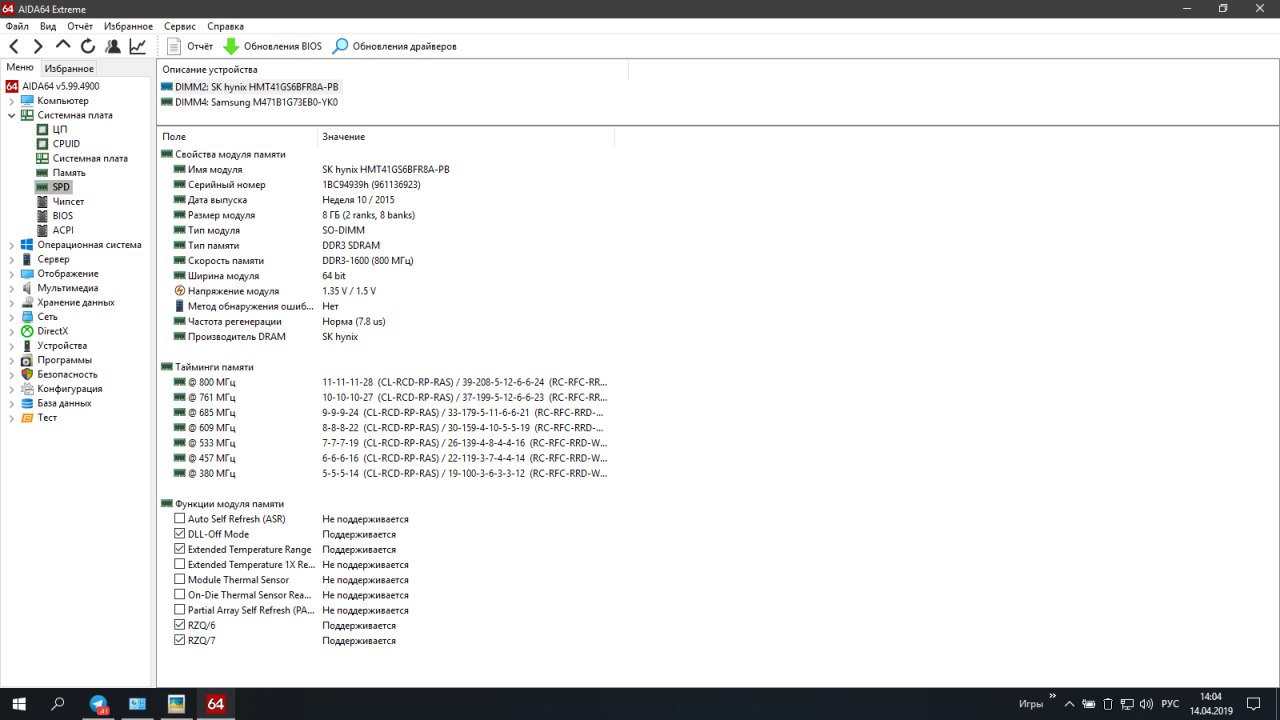Expand the Устройства tree node

tap(12, 346)
